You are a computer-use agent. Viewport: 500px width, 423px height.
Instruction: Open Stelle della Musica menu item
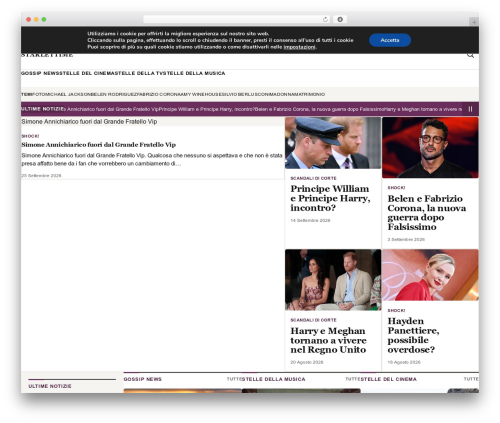(194, 73)
